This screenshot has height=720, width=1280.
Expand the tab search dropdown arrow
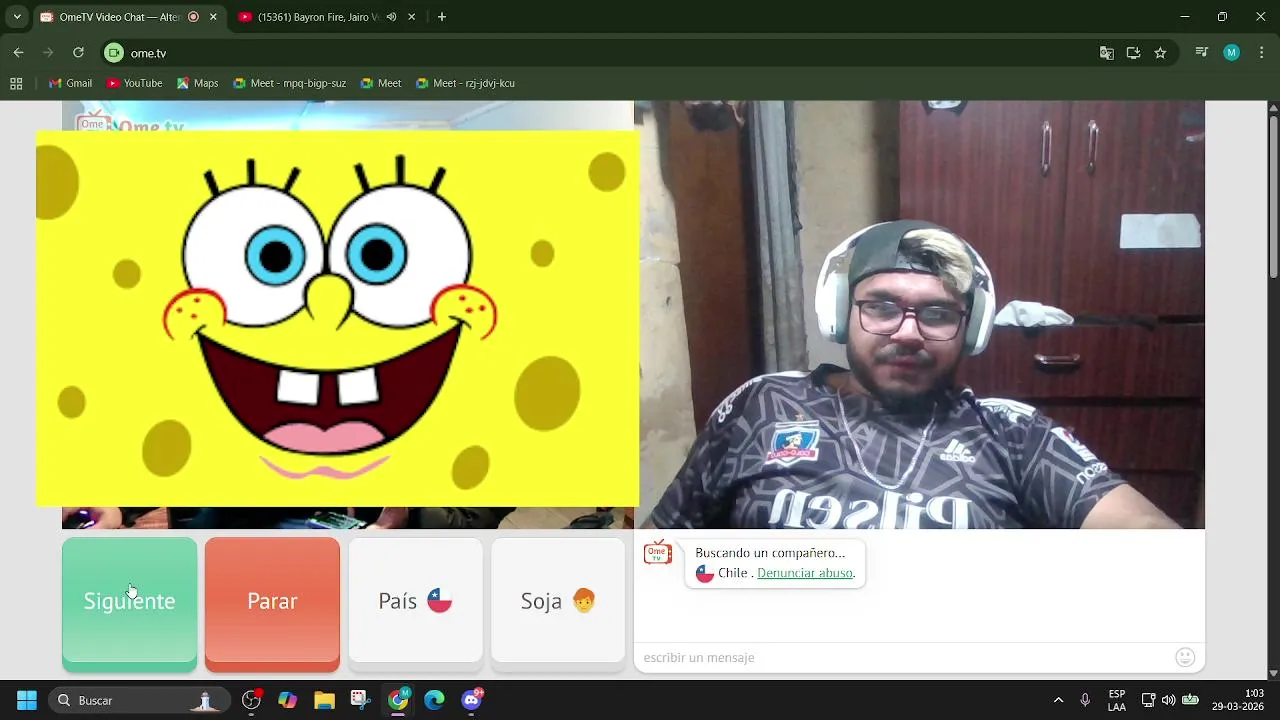tap(17, 17)
